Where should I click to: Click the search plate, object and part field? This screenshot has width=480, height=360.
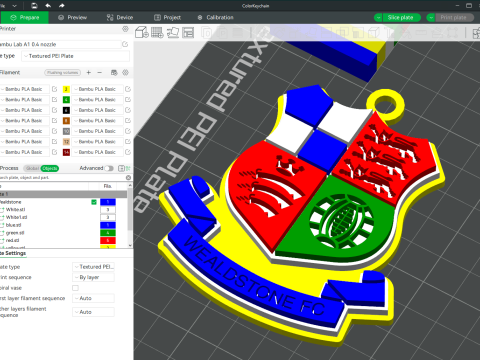click(x=62, y=178)
